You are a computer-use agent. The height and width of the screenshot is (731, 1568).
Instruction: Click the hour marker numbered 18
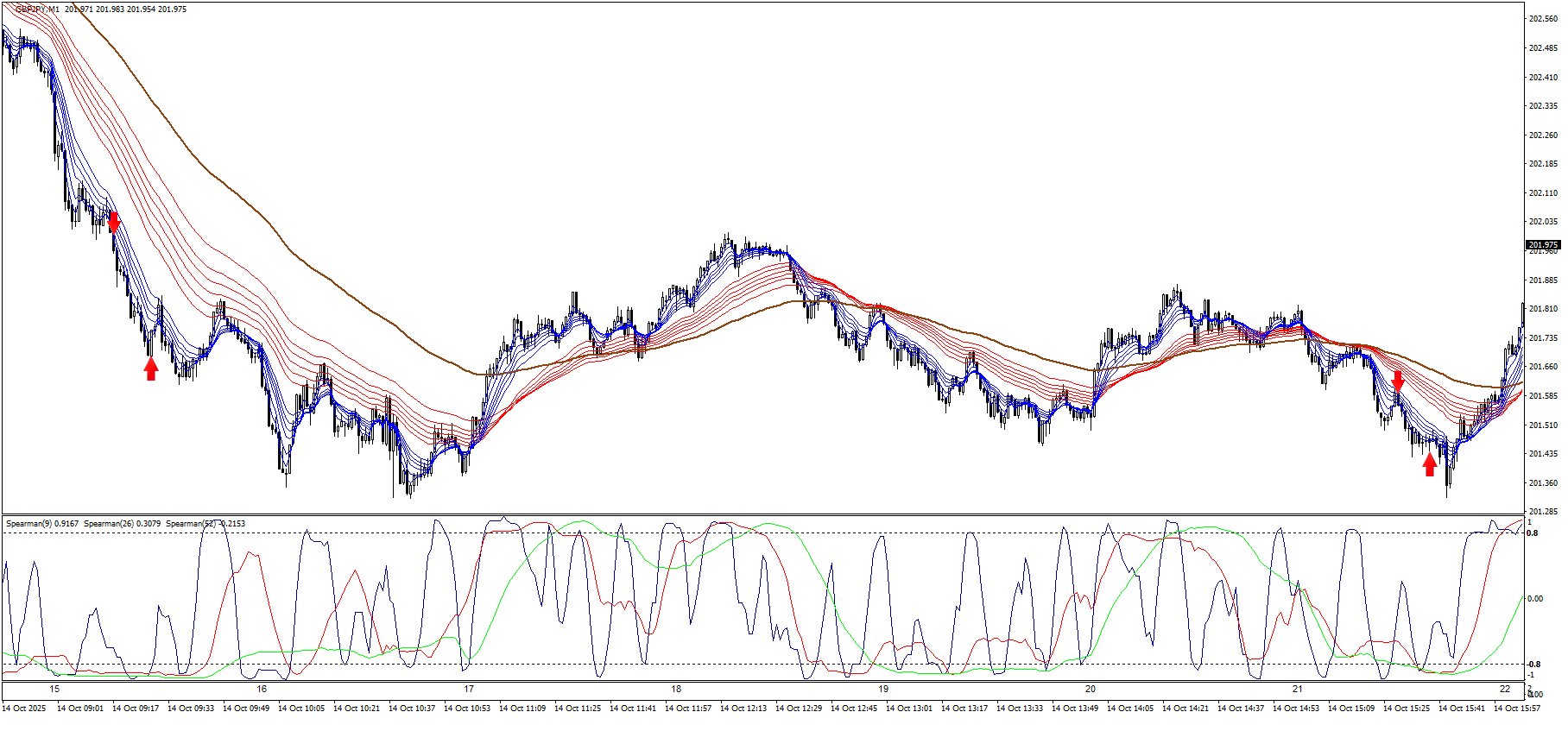676,689
